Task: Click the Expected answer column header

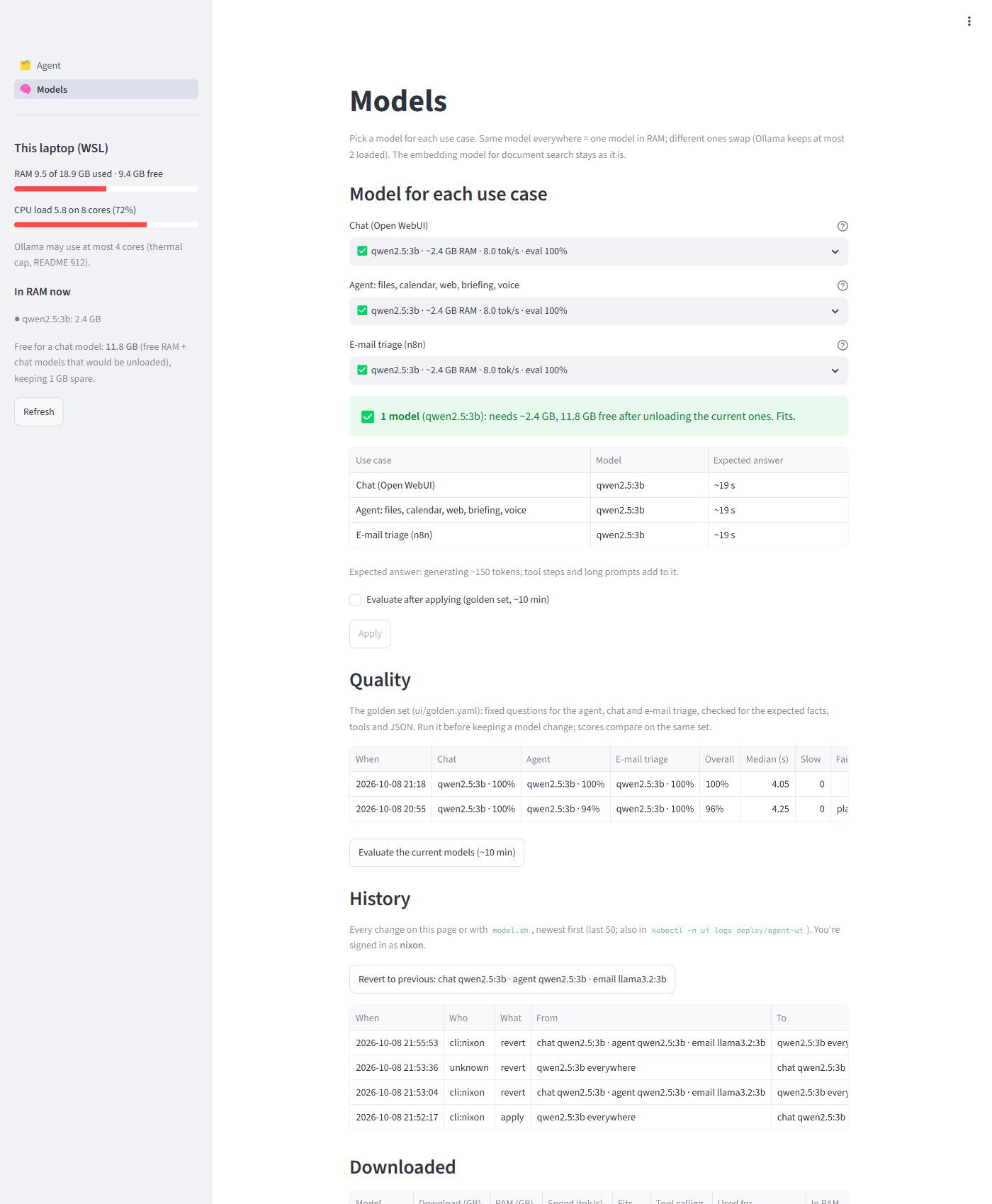Action: pos(777,460)
